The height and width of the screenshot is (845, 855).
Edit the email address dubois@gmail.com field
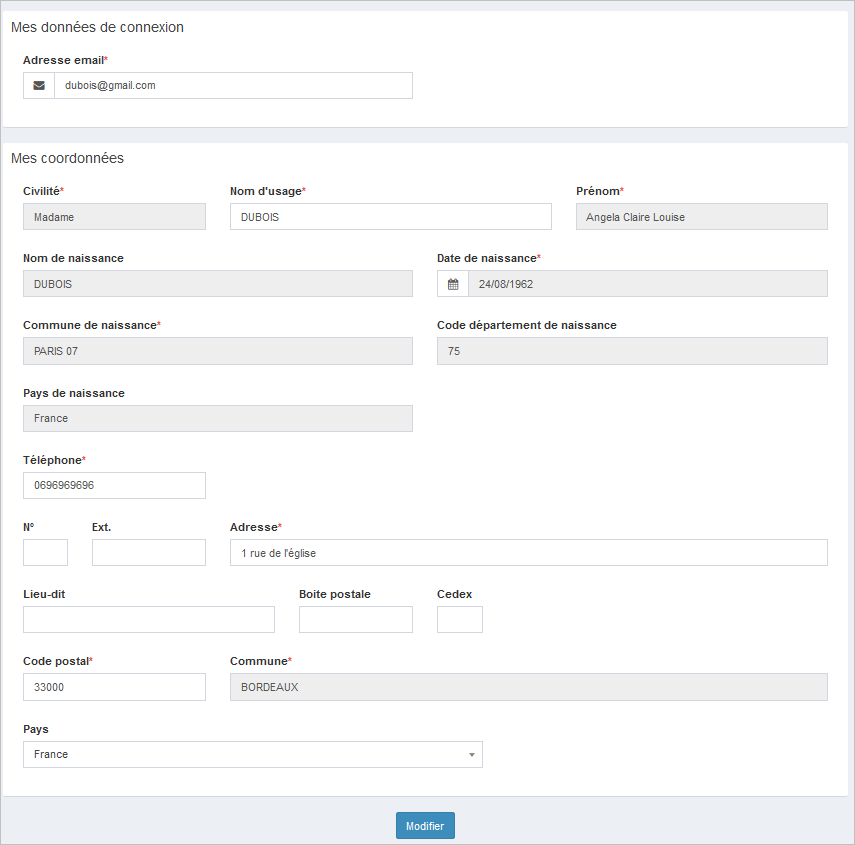(x=232, y=86)
